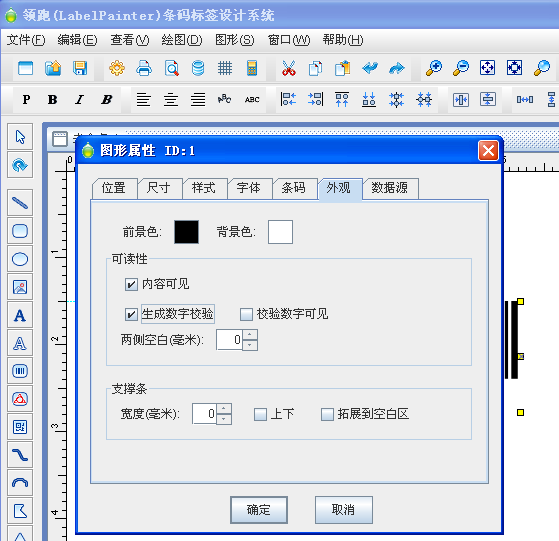Select the line drawing tool
This screenshot has height=541, width=559.
click(x=20, y=203)
